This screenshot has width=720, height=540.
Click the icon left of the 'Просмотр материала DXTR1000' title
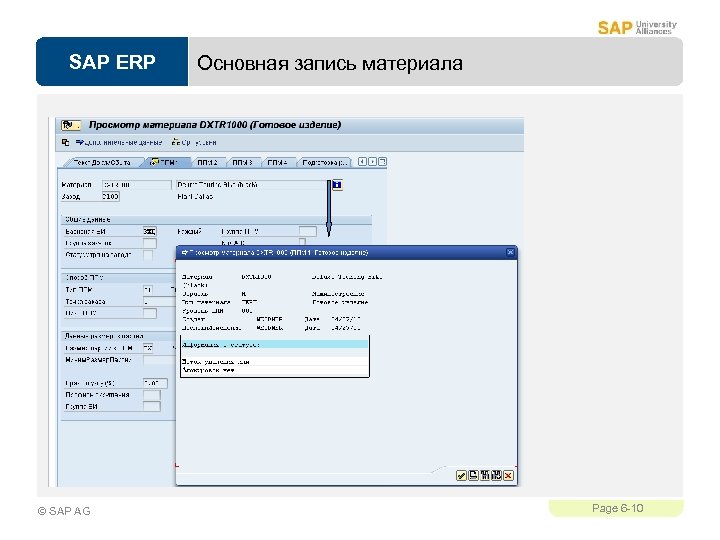(x=70, y=125)
